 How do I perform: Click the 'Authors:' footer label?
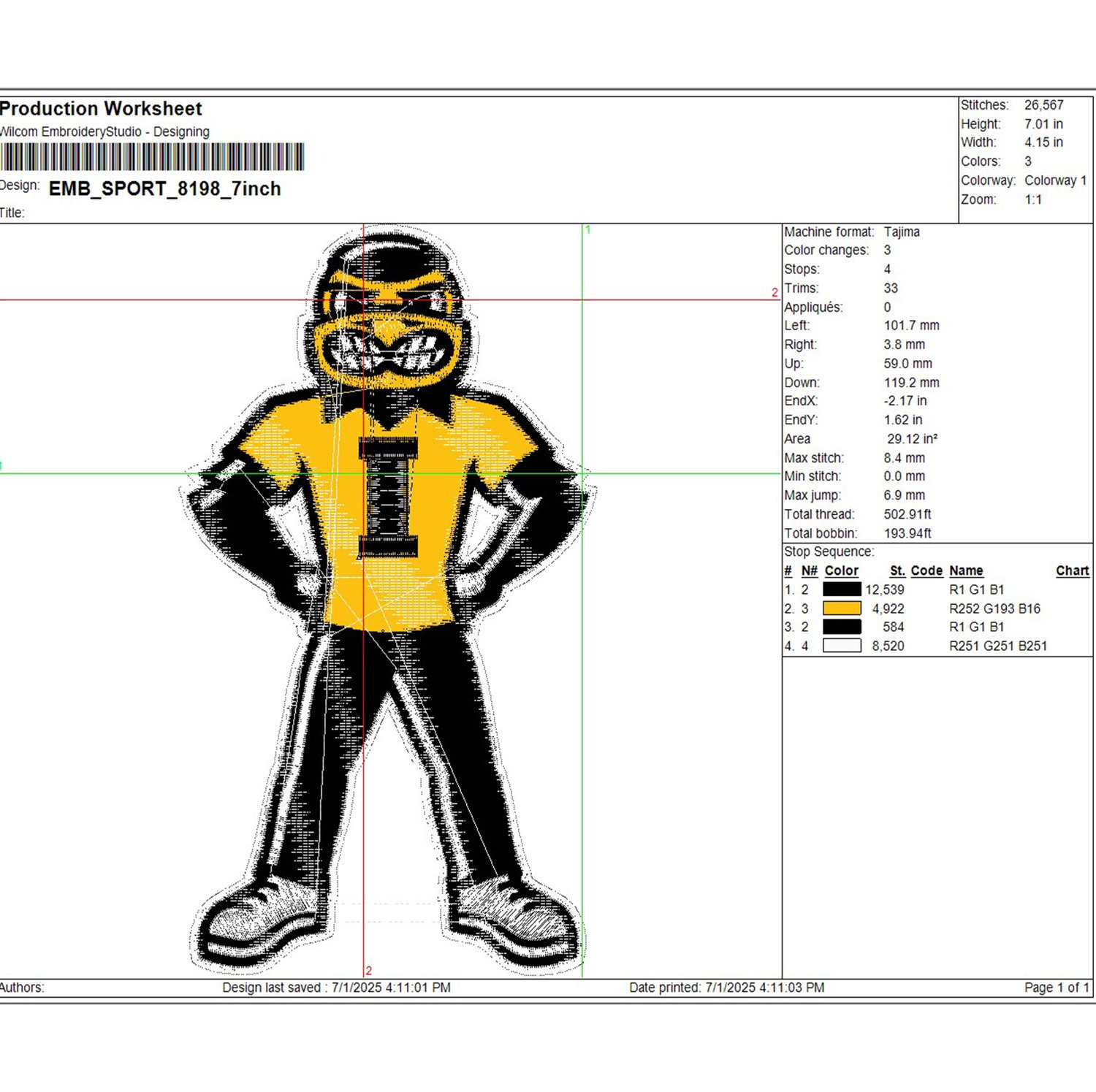(x=22, y=988)
